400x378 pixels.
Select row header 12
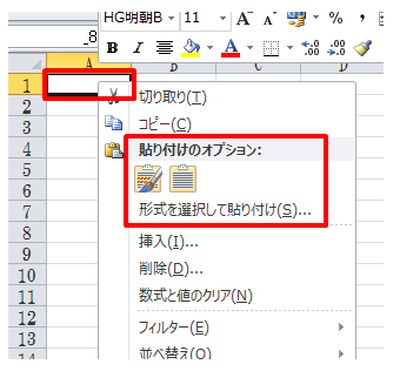click(x=27, y=317)
